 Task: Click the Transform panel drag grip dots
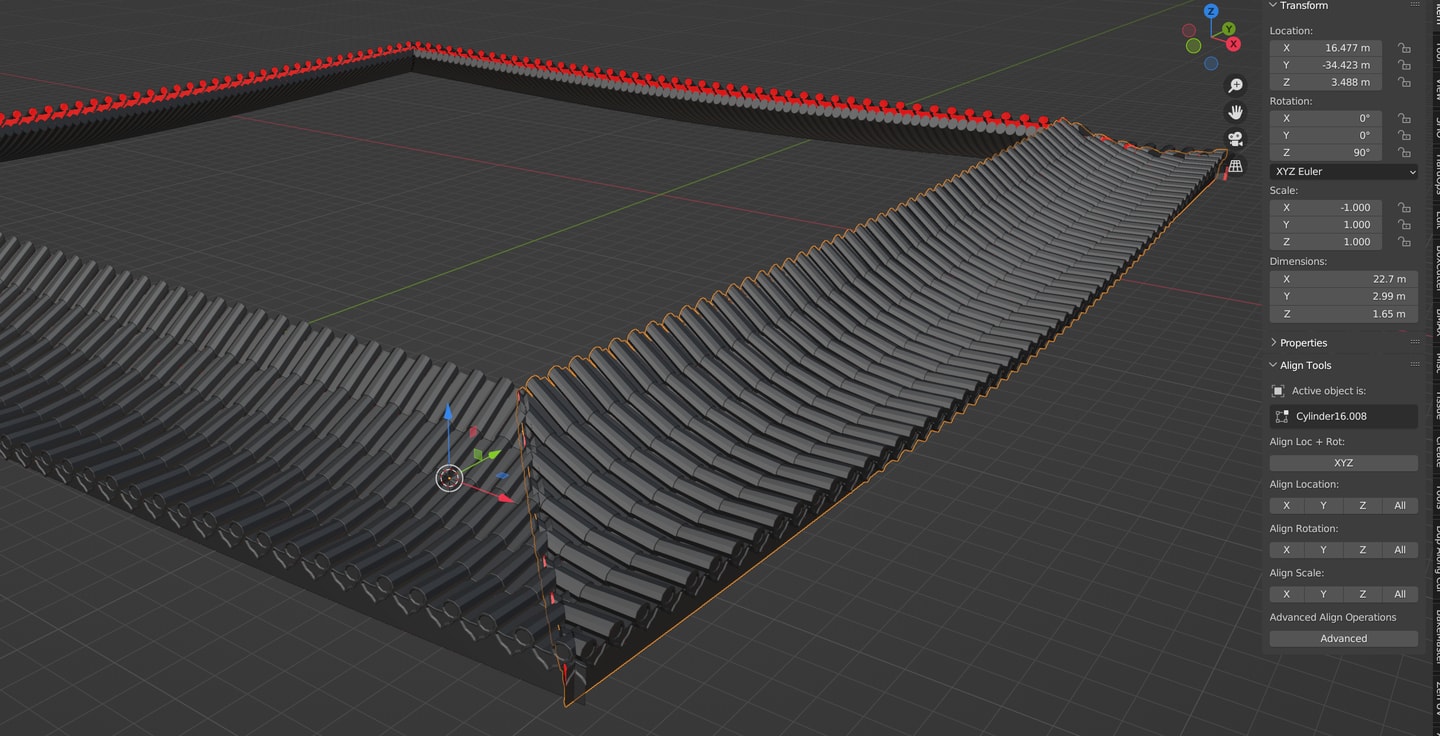[x=1415, y=5]
